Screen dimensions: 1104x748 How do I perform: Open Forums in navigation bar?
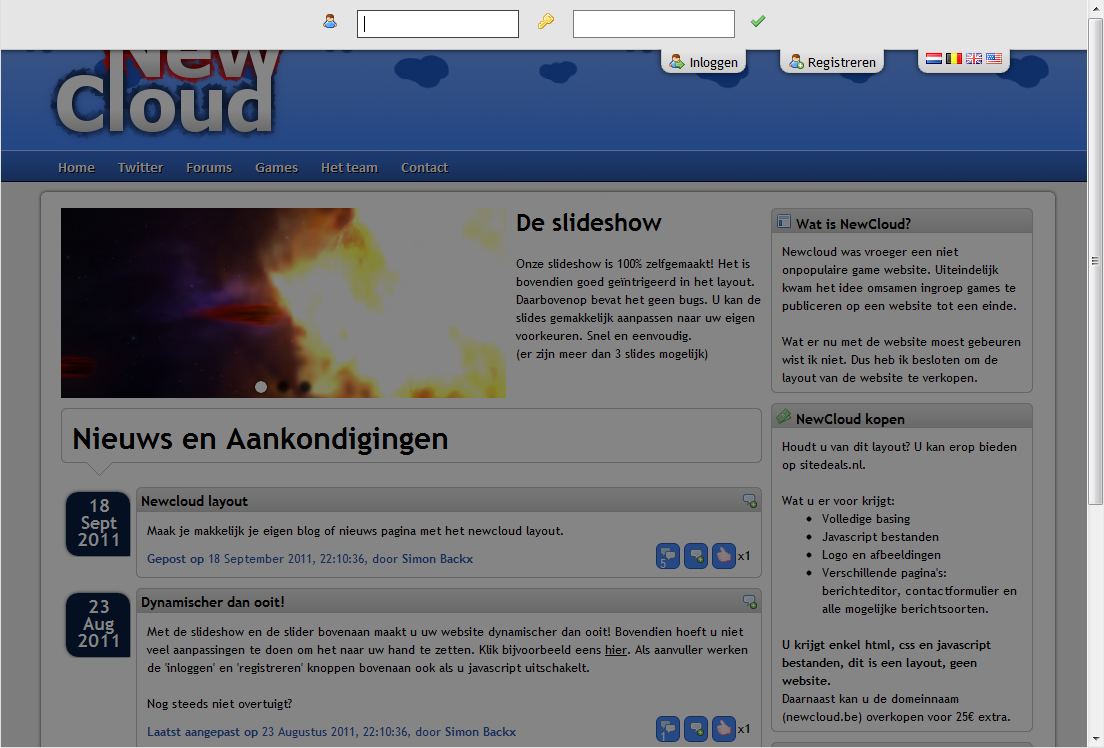(x=209, y=168)
